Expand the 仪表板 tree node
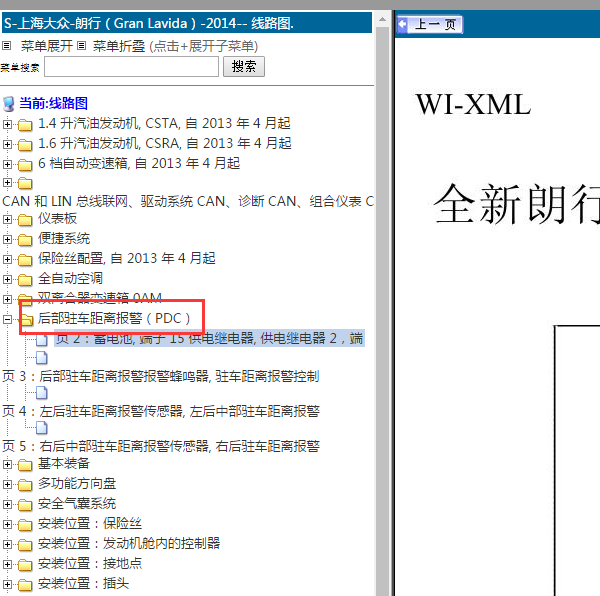Screen dimensions: 600x596 coord(7,220)
